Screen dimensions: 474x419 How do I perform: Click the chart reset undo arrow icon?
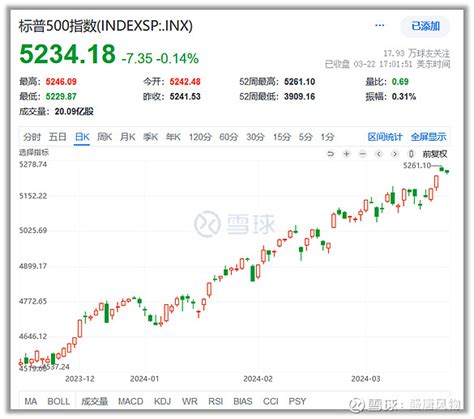(x=330, y=154)
